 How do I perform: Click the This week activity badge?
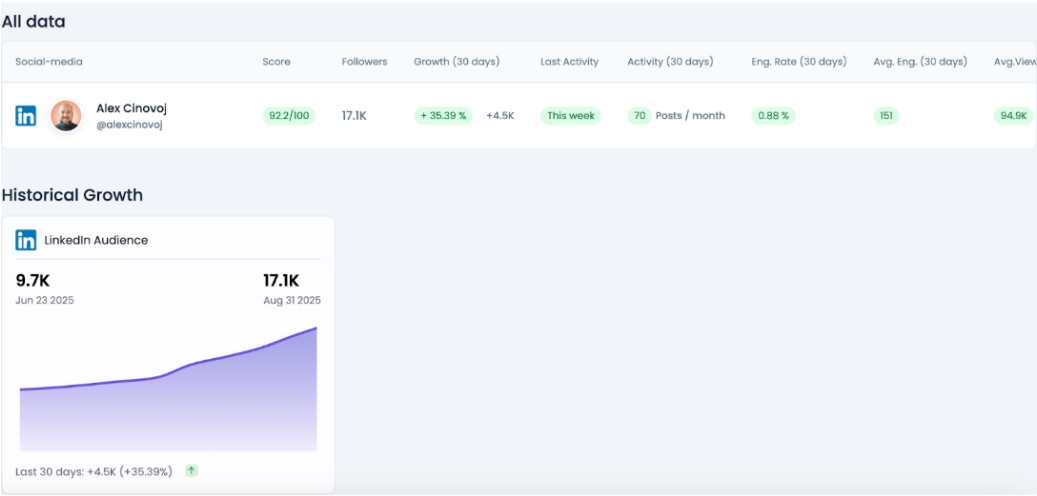tap(571, 116)
